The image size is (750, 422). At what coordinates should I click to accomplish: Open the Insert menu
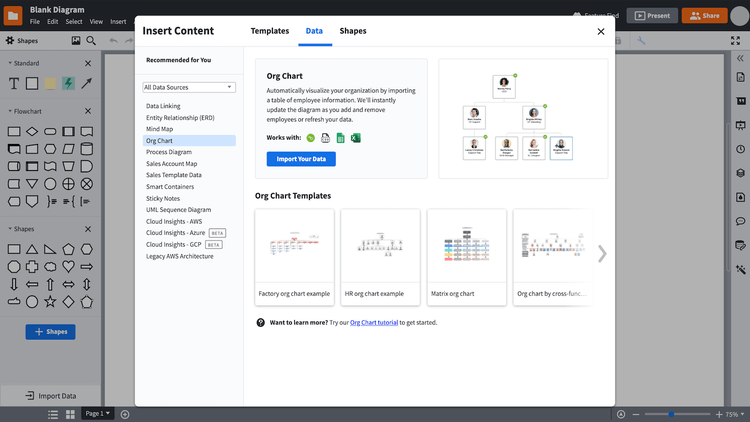coord(118,22)
